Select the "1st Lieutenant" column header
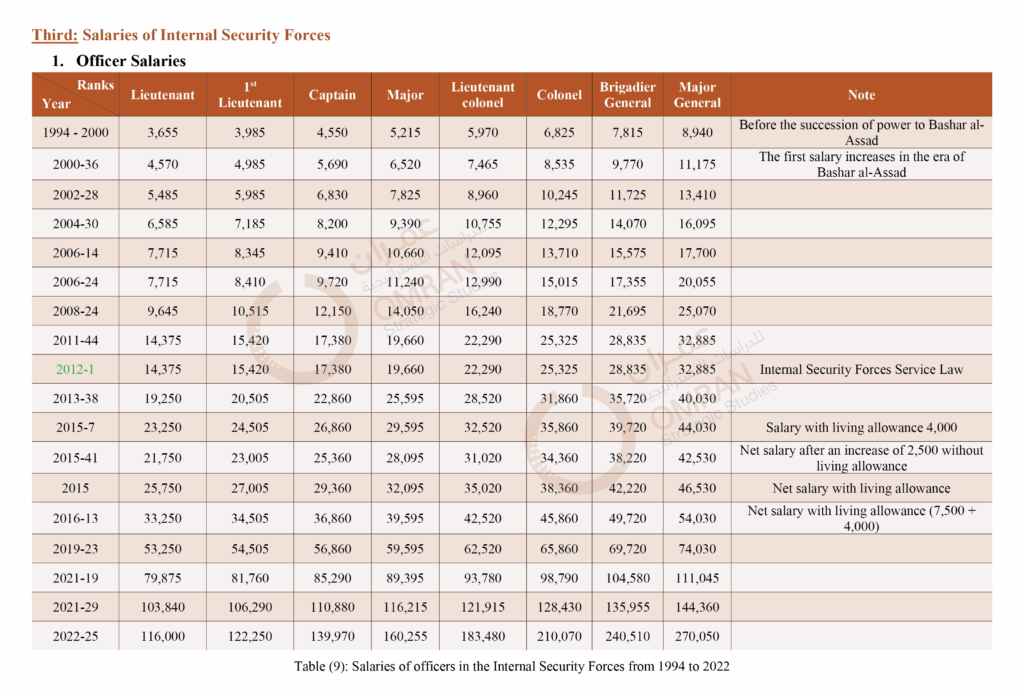This screenshot has height=692, width=1024. coord(250,95)
